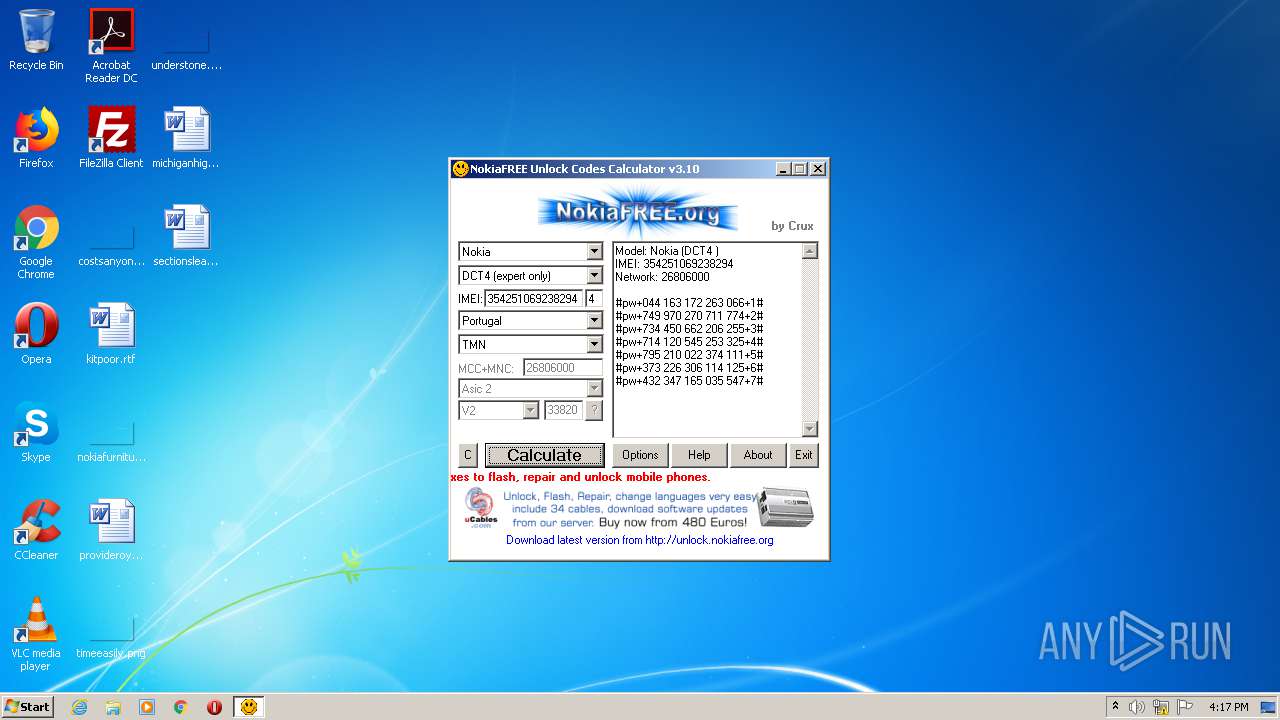Open Windows Explorer folder in taskbar
This screenshot has height=720, width=1280.
pyautogui.click(x=113, y=707)
